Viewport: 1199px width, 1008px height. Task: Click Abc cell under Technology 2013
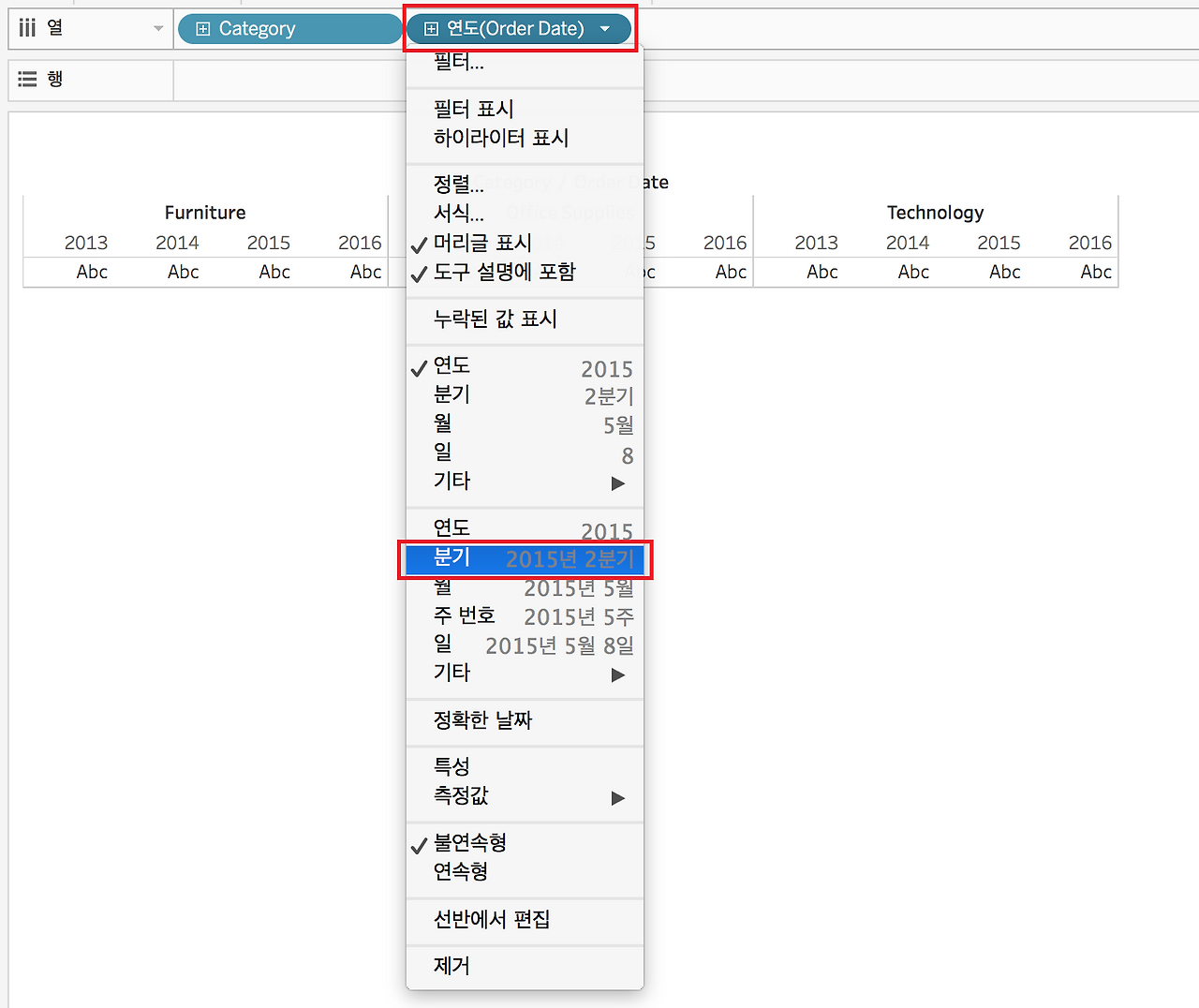click(x=822, y=272)
